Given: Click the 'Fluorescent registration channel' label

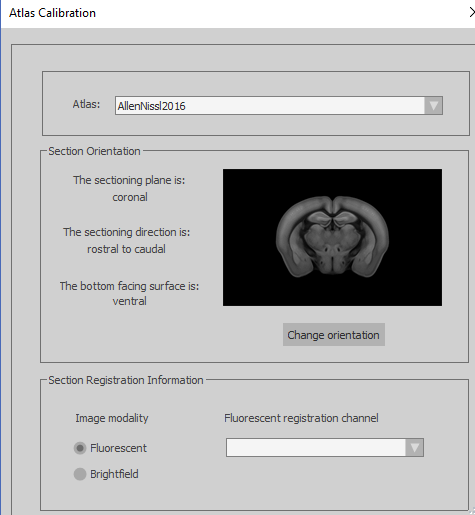Looking at the screenshot, I should [301, 418].
